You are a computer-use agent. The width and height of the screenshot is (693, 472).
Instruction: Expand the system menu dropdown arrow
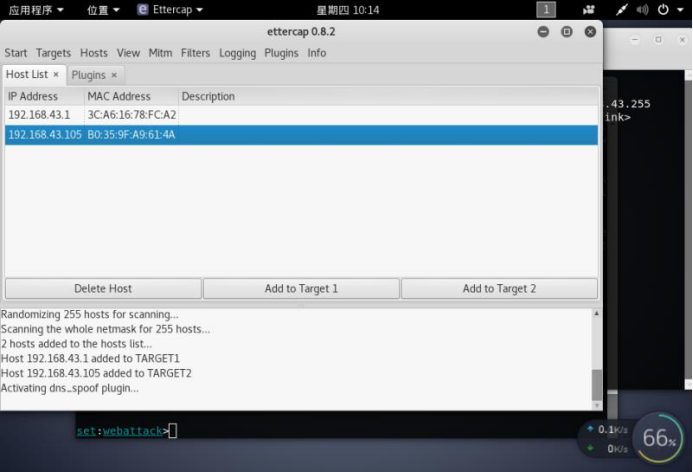[680, 10]
